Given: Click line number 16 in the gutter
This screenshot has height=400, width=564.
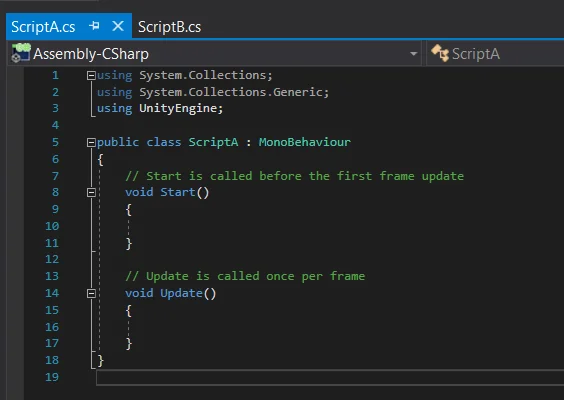Looking at the screenshot, I should [52, 327].
